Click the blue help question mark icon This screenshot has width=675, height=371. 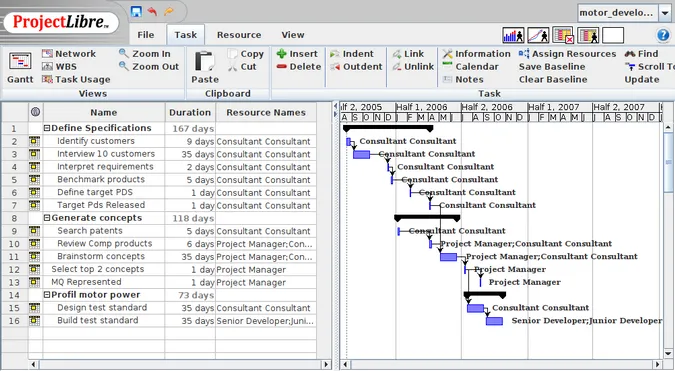click(663, 35)
